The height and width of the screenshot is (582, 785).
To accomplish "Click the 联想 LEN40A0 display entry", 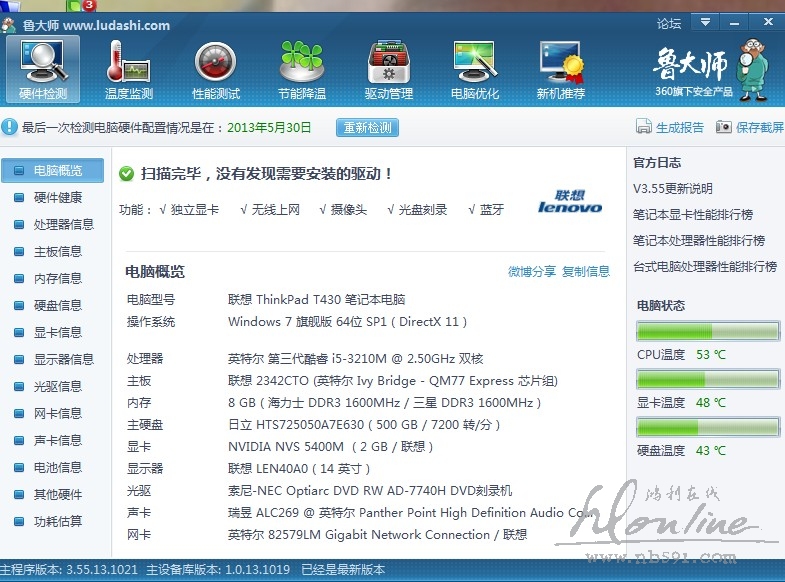I will 299,469.
